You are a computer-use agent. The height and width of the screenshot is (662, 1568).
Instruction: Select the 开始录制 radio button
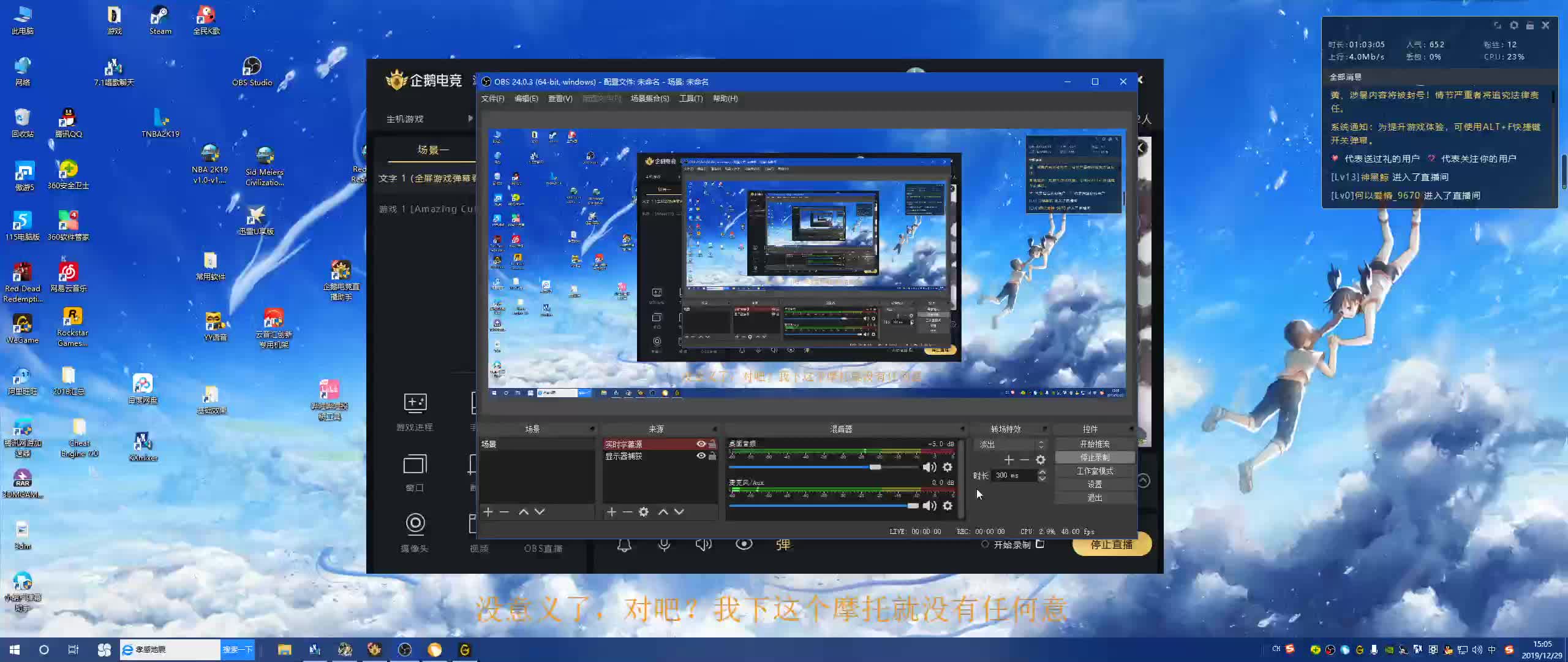tap(985, 544)
